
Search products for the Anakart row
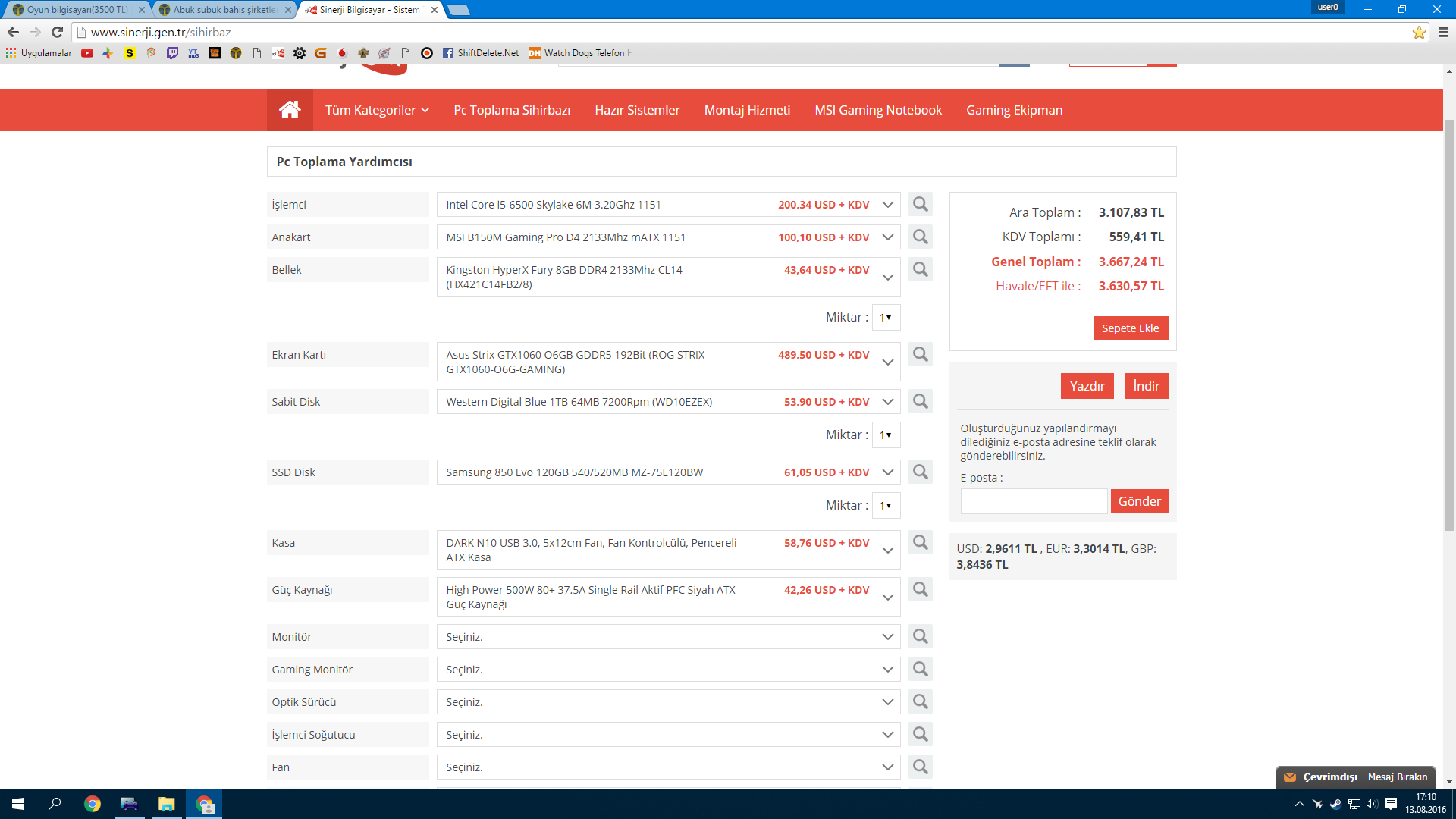pyautogui.click(x=921, y=237)
